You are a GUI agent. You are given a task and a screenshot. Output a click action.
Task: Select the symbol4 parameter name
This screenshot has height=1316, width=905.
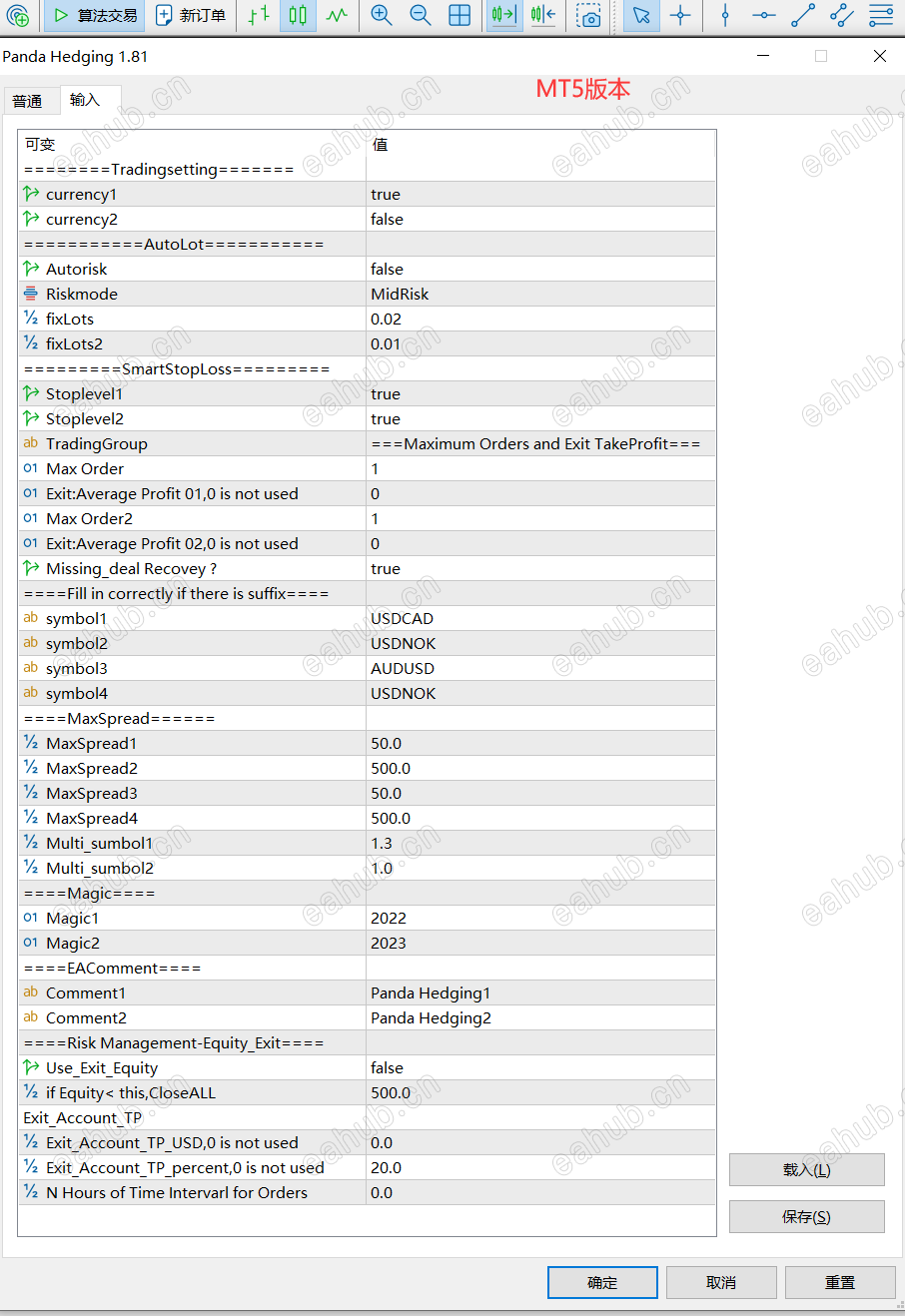[x=77, y=694]
